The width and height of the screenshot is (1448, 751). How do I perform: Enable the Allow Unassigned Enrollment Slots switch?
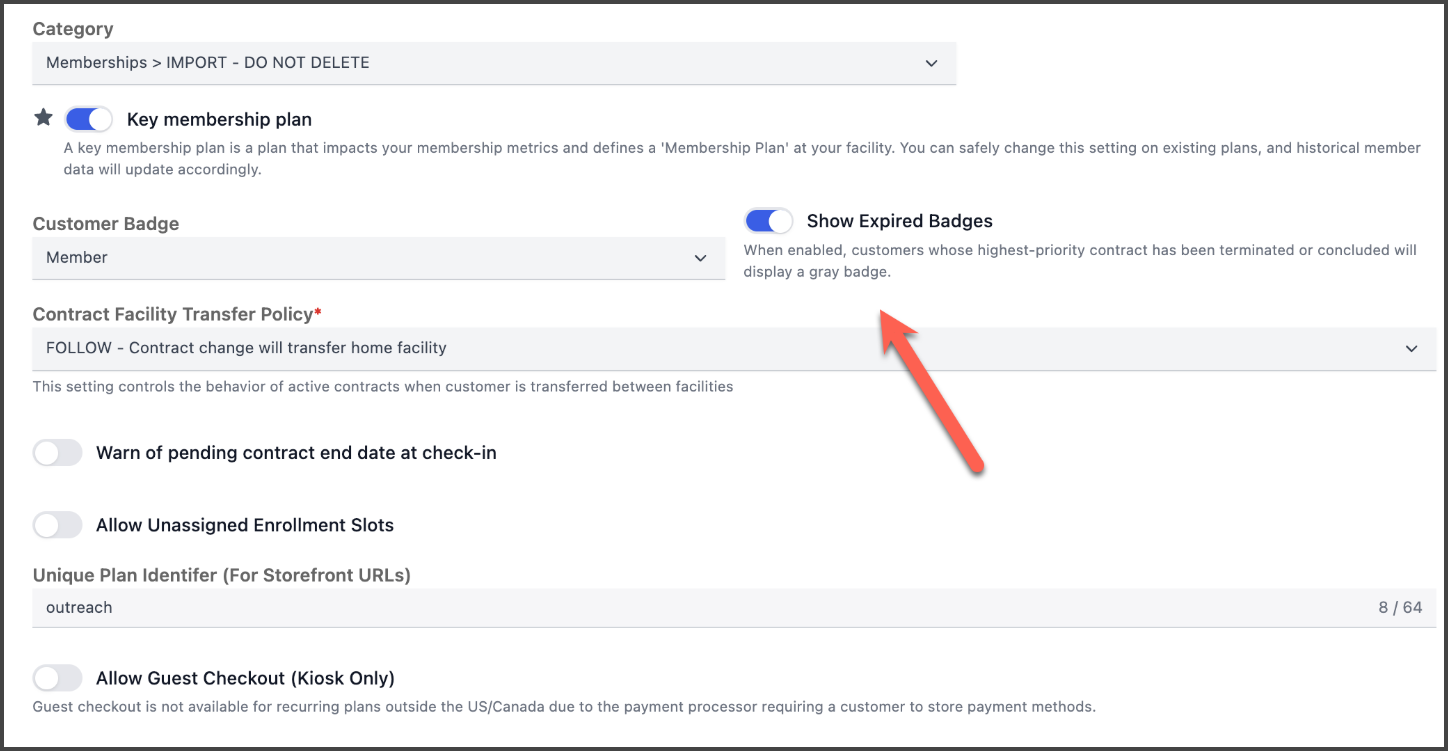click(58, 525)
